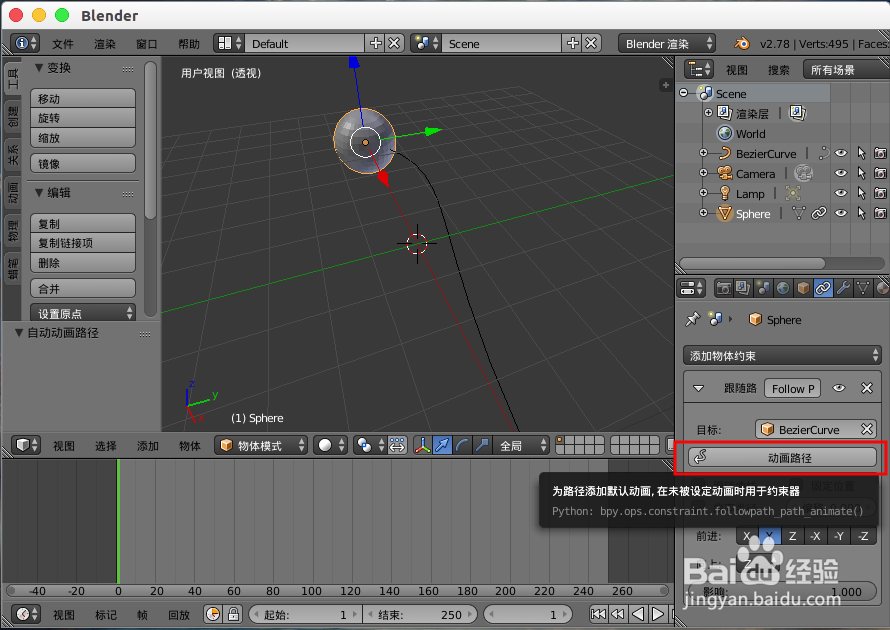Activate the rotation manipulator icon

(x=463, y=447)
